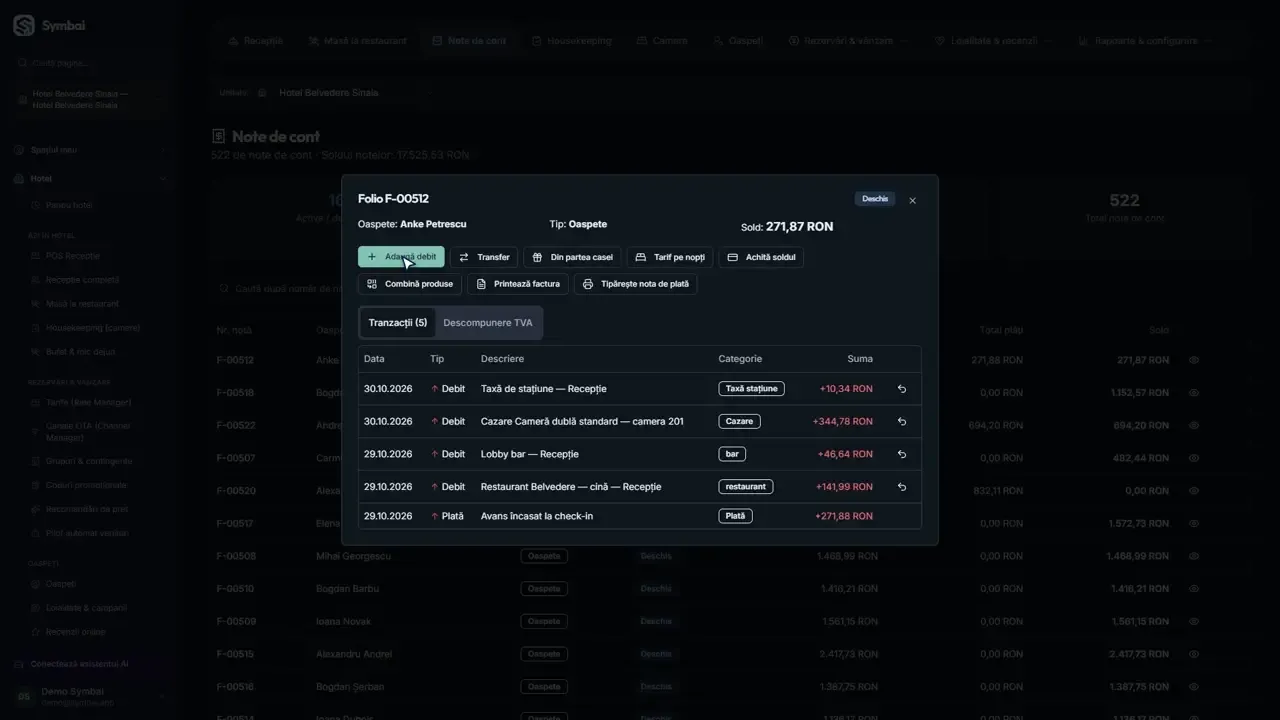Click the Combină produse icon button
The image size is (1280, 720).
coord(372,284)
